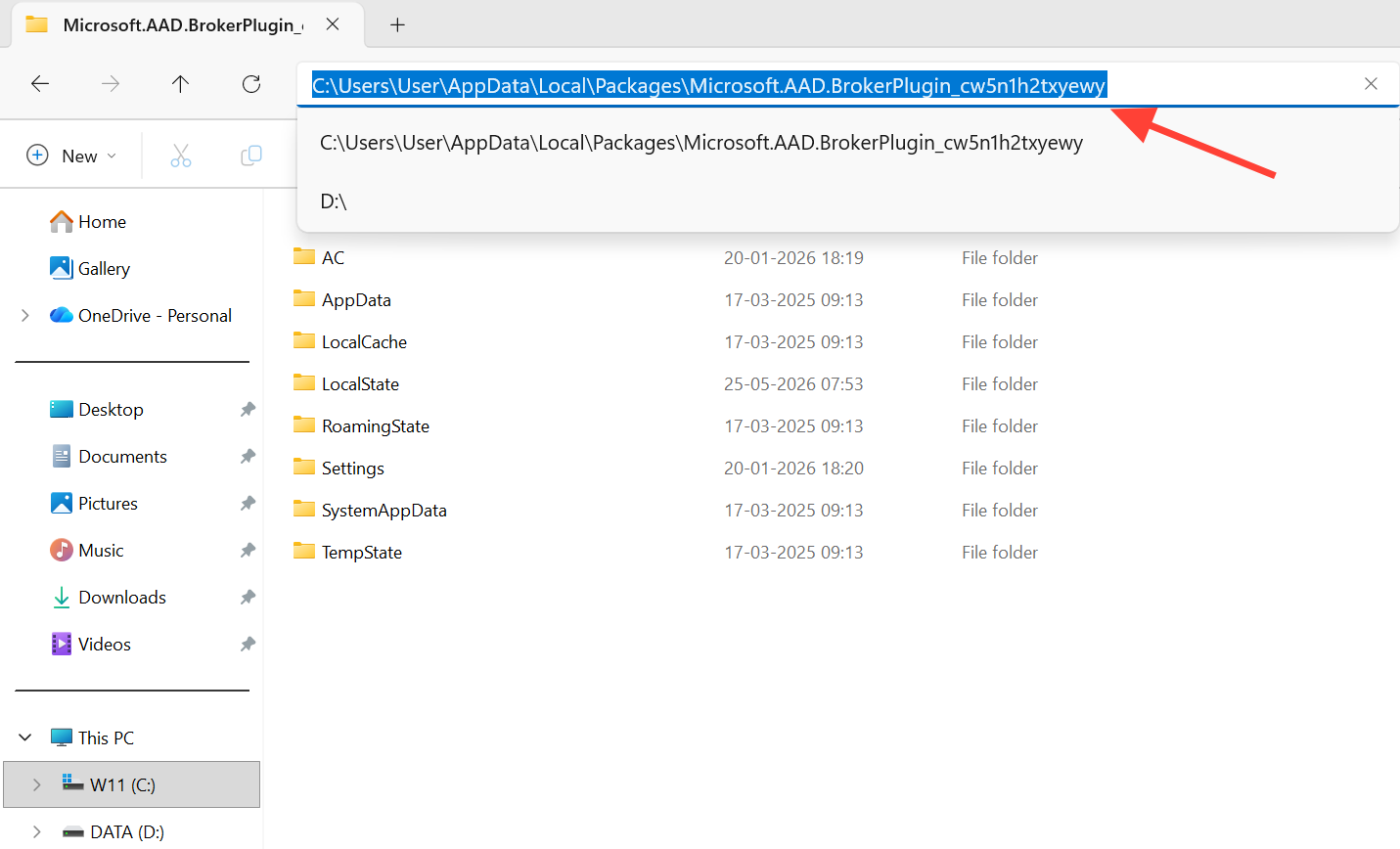Select OneDrive - Personal

pyautogui.click(x=155, y=316)
